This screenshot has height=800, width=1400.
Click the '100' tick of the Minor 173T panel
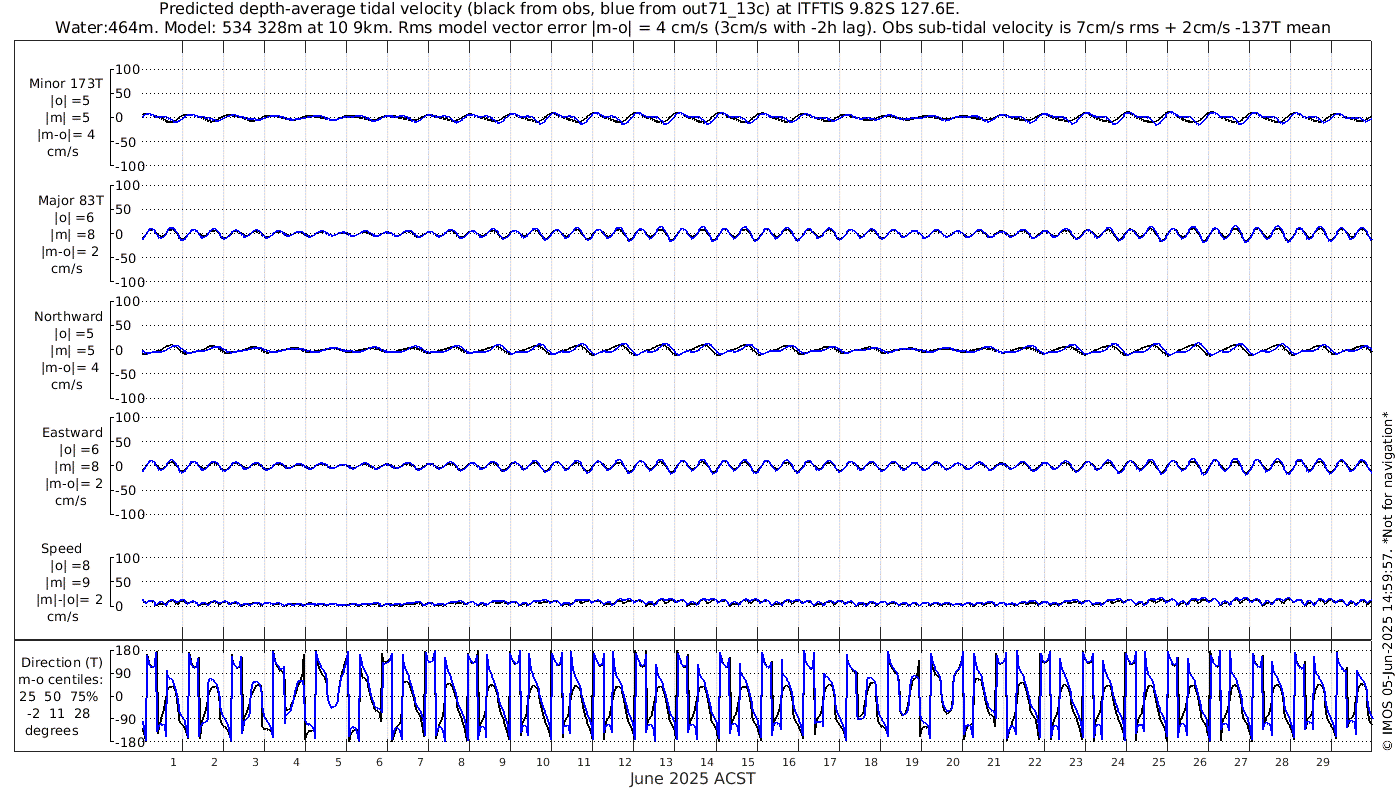coord(130,69)
